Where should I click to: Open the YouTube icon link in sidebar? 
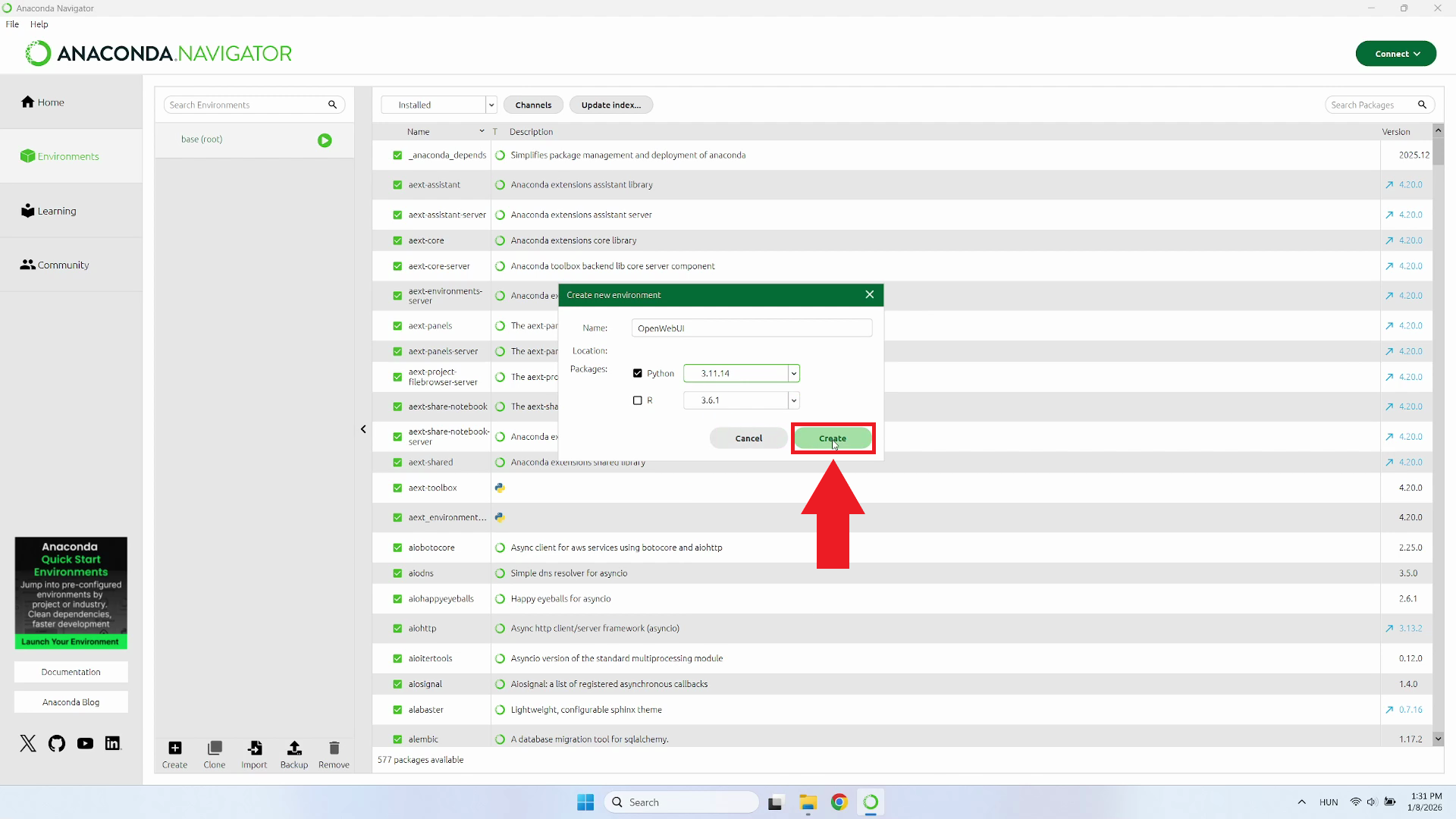coord(85,744)
